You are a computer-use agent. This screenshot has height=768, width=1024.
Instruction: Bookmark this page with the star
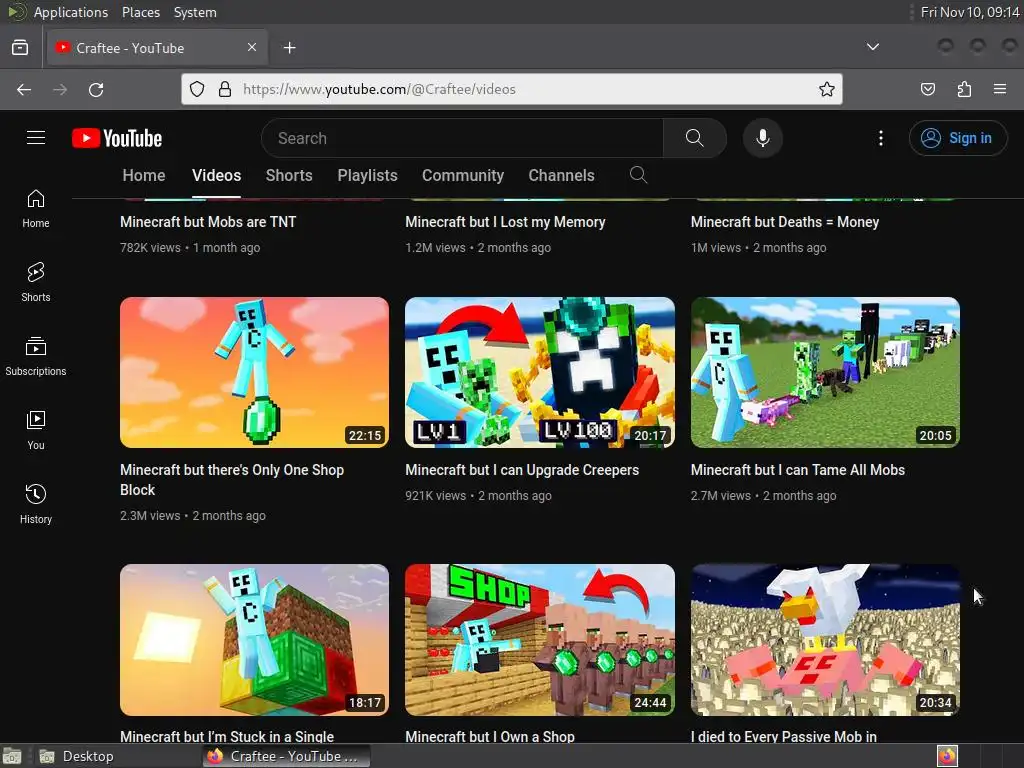click(827, 89)
